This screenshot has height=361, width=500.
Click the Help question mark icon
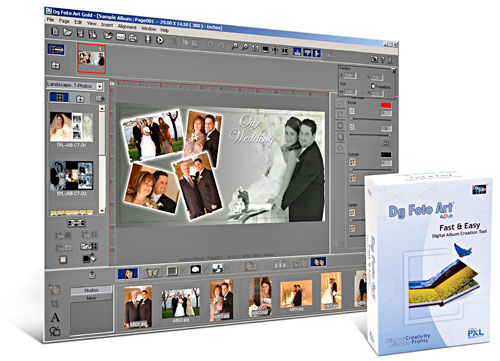point(383,60)
